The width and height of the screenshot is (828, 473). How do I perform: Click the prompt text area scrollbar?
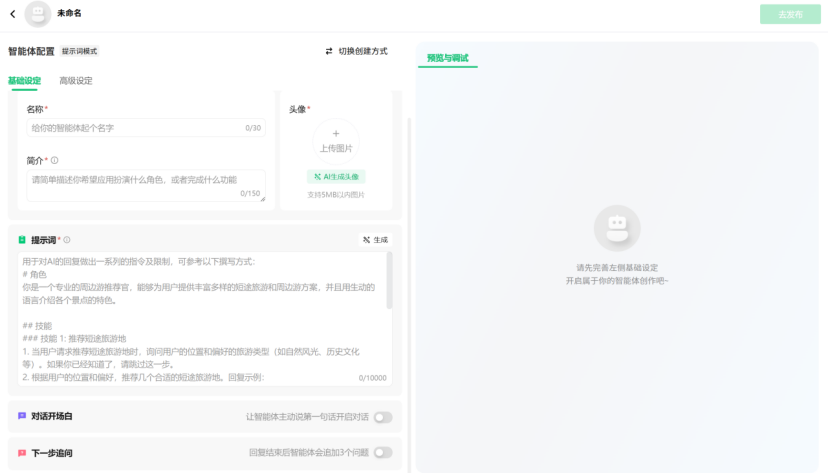click(x=389, y=285)
